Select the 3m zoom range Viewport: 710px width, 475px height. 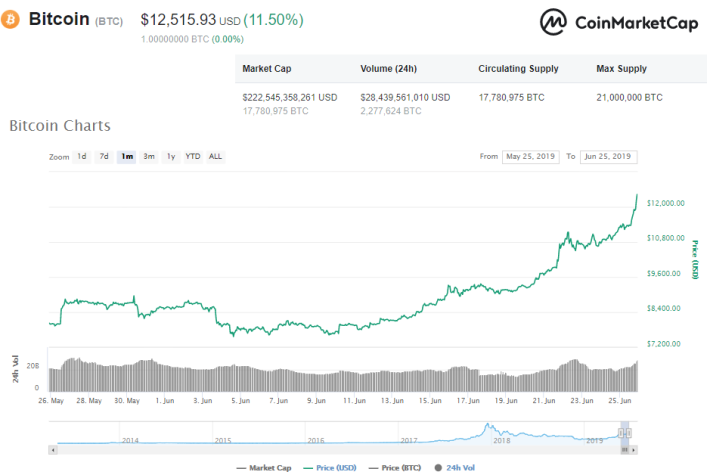149,157
